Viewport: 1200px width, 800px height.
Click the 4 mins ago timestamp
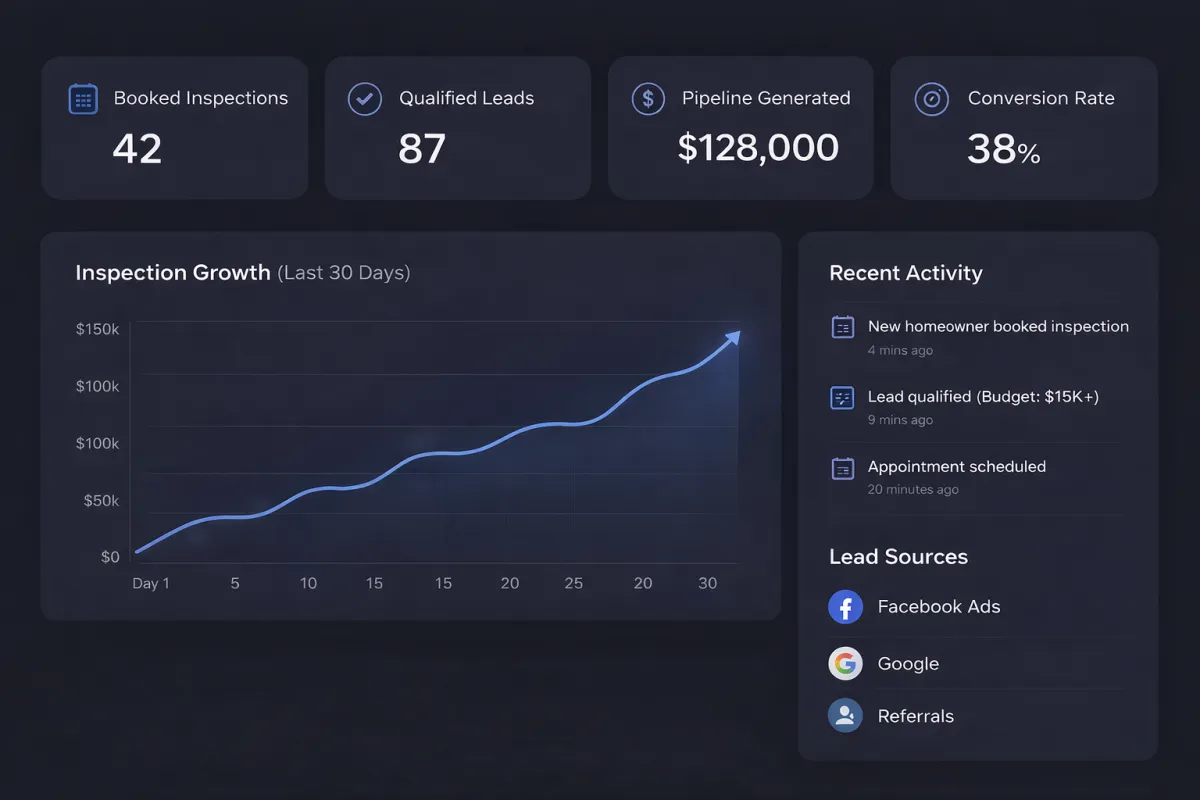click(900, 351)
